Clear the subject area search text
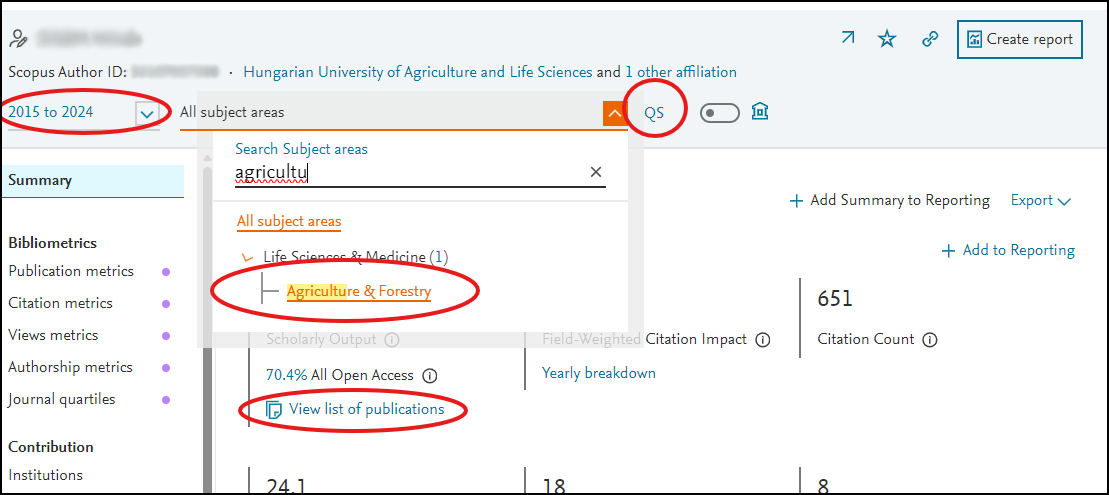 click(596, 172)
